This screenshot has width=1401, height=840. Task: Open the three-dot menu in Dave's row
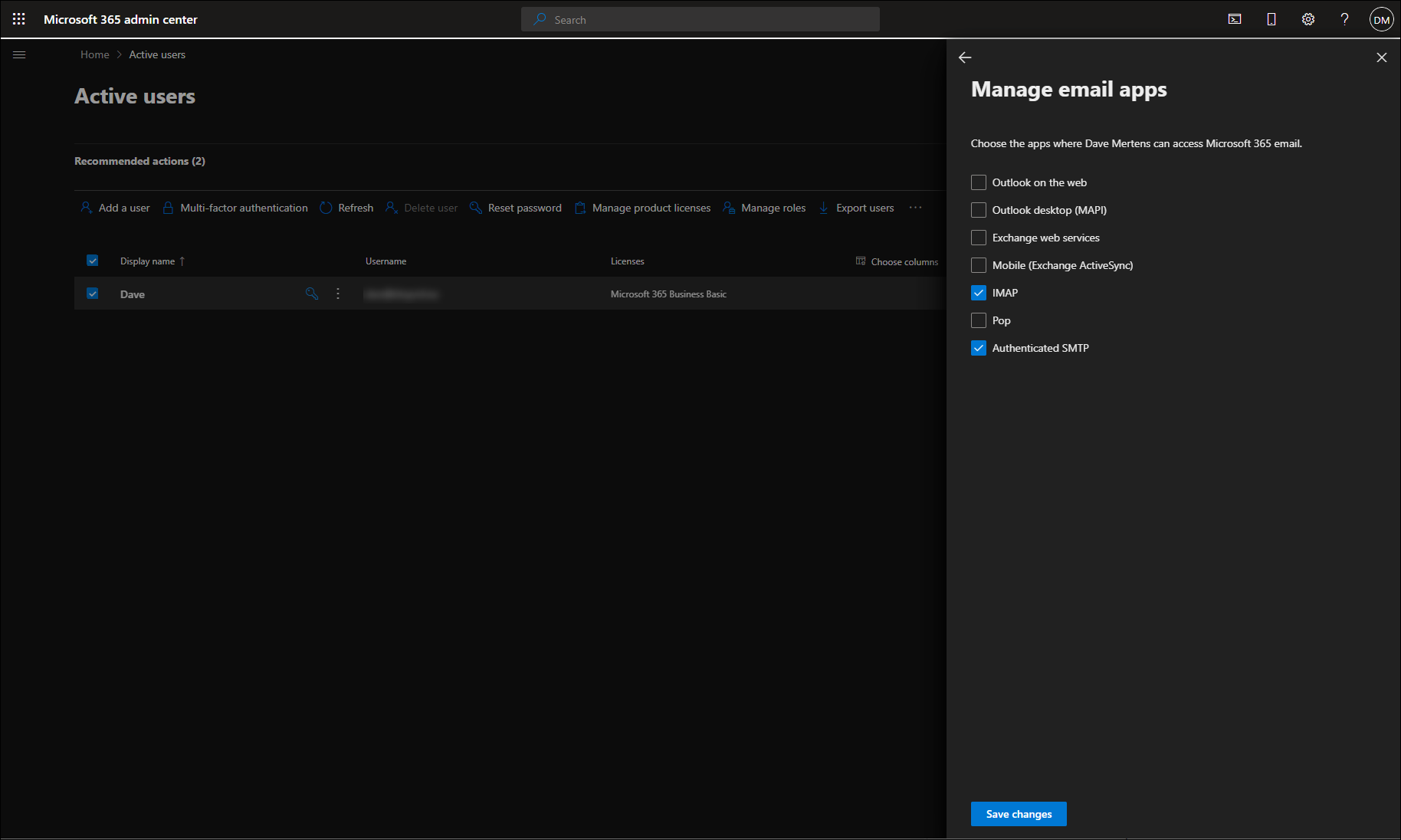338,294
